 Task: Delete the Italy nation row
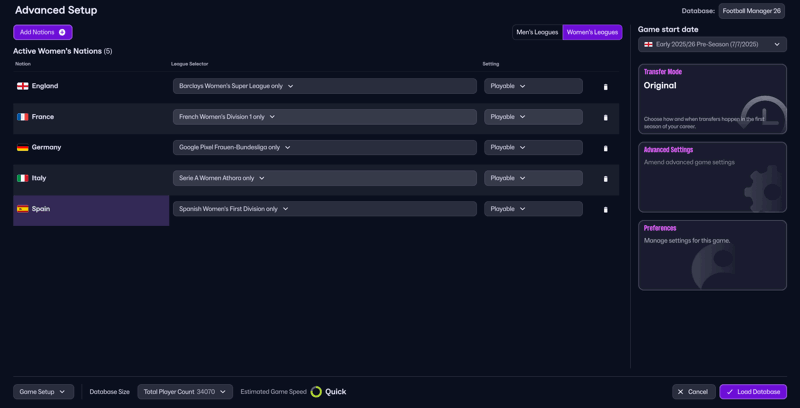(x=606, y=178)
